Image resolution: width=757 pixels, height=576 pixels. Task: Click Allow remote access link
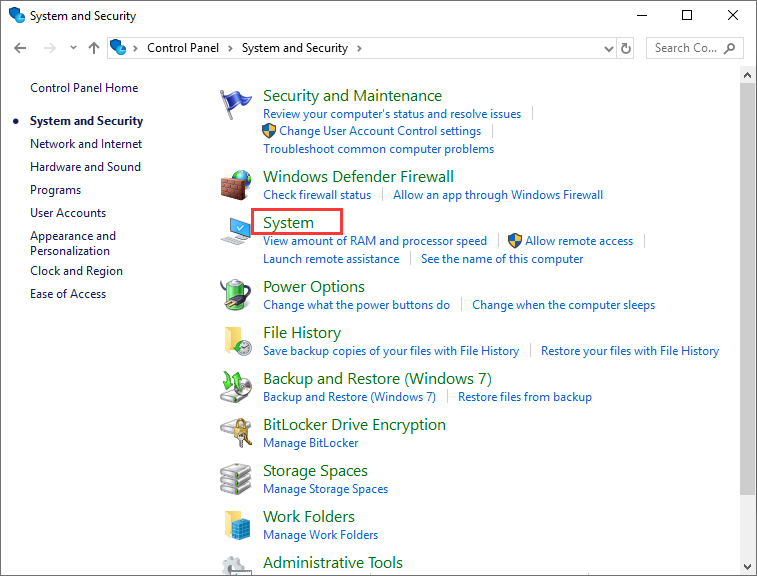tap(579, 241)
